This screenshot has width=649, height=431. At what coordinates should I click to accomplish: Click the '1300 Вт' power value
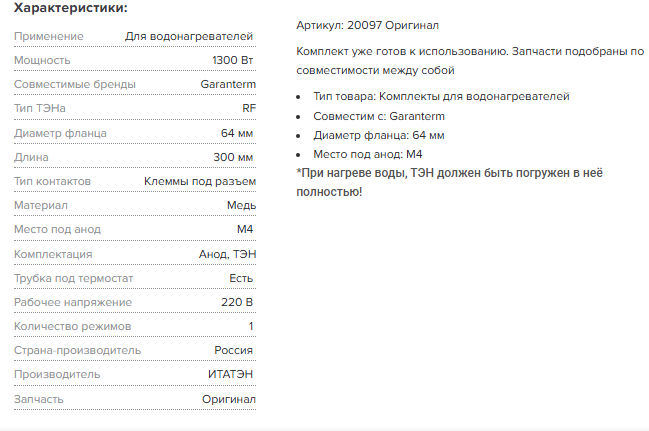(x=233, y=60)
